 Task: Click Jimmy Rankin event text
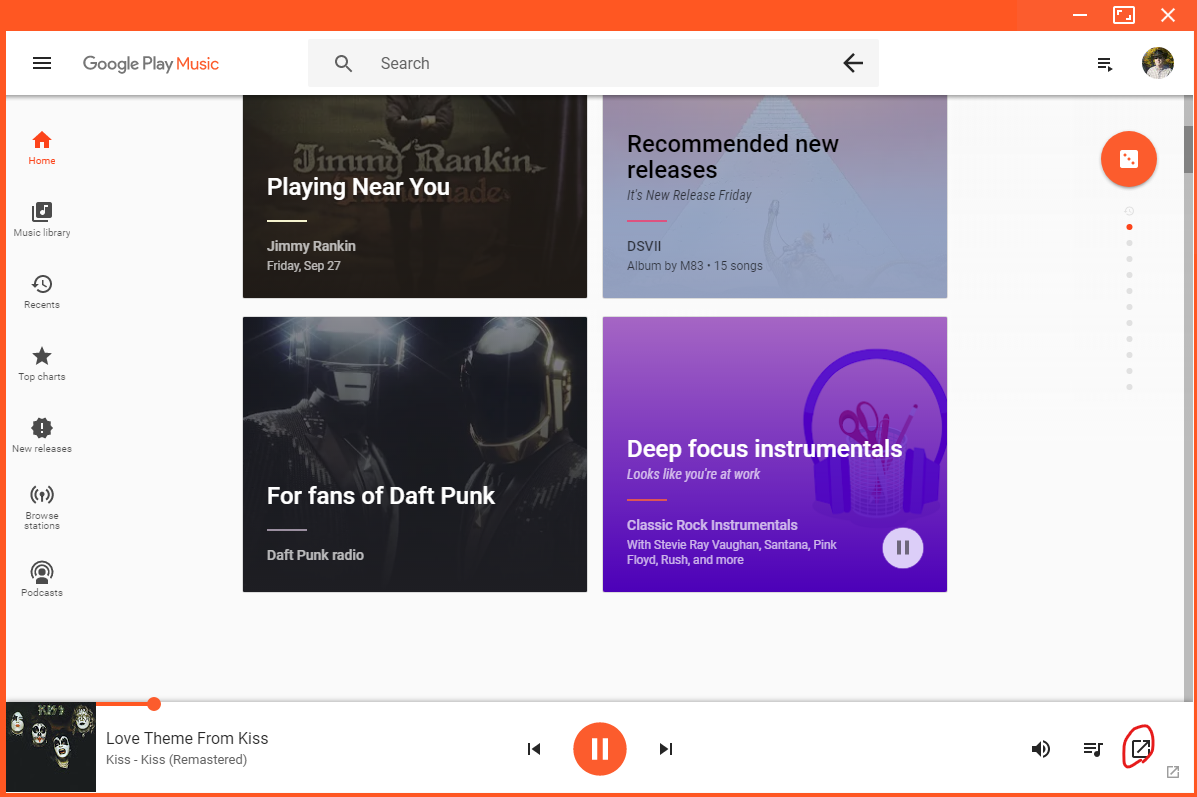[311, 246]
